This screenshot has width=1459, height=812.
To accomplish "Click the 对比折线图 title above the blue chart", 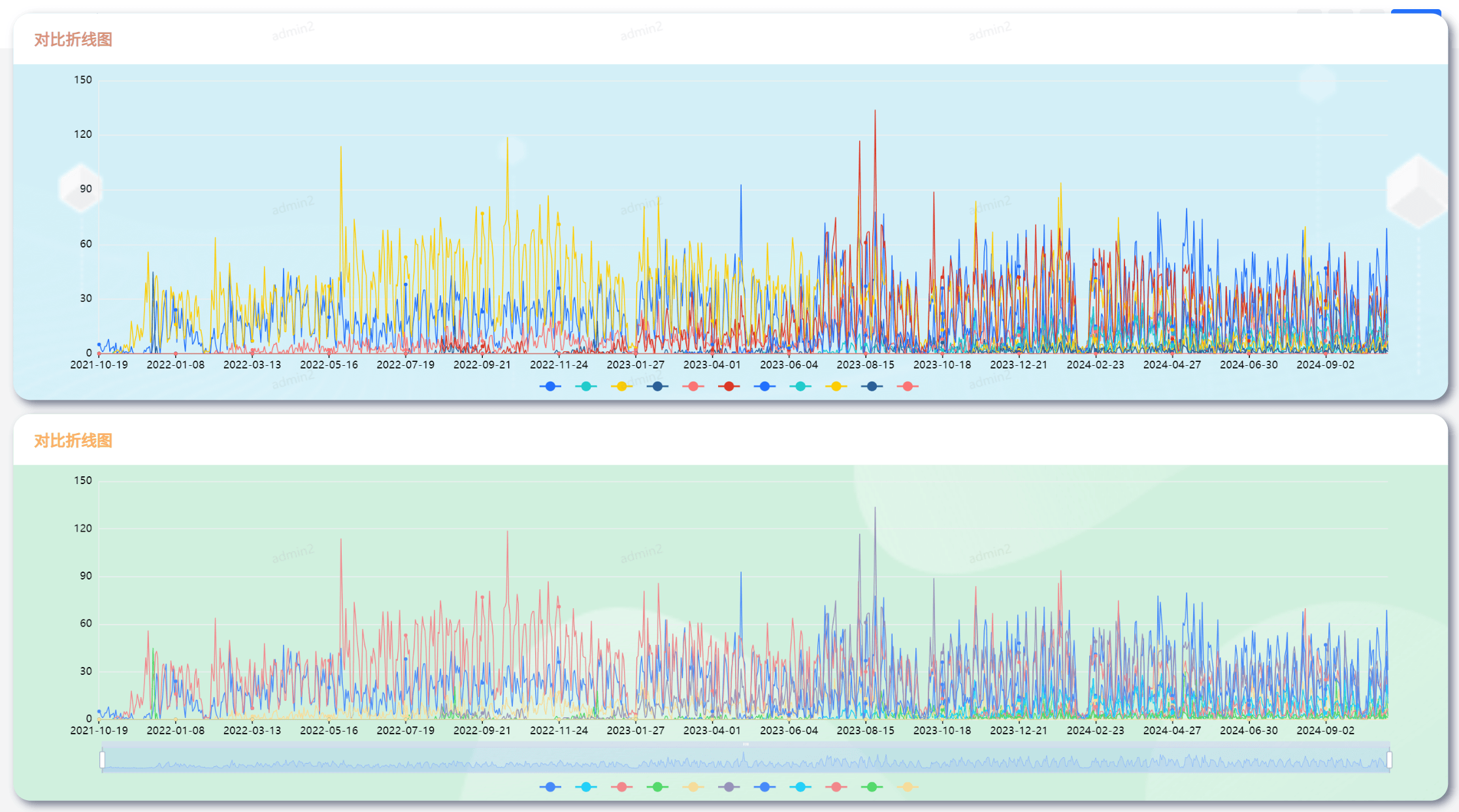I will (x=73, y=39).
